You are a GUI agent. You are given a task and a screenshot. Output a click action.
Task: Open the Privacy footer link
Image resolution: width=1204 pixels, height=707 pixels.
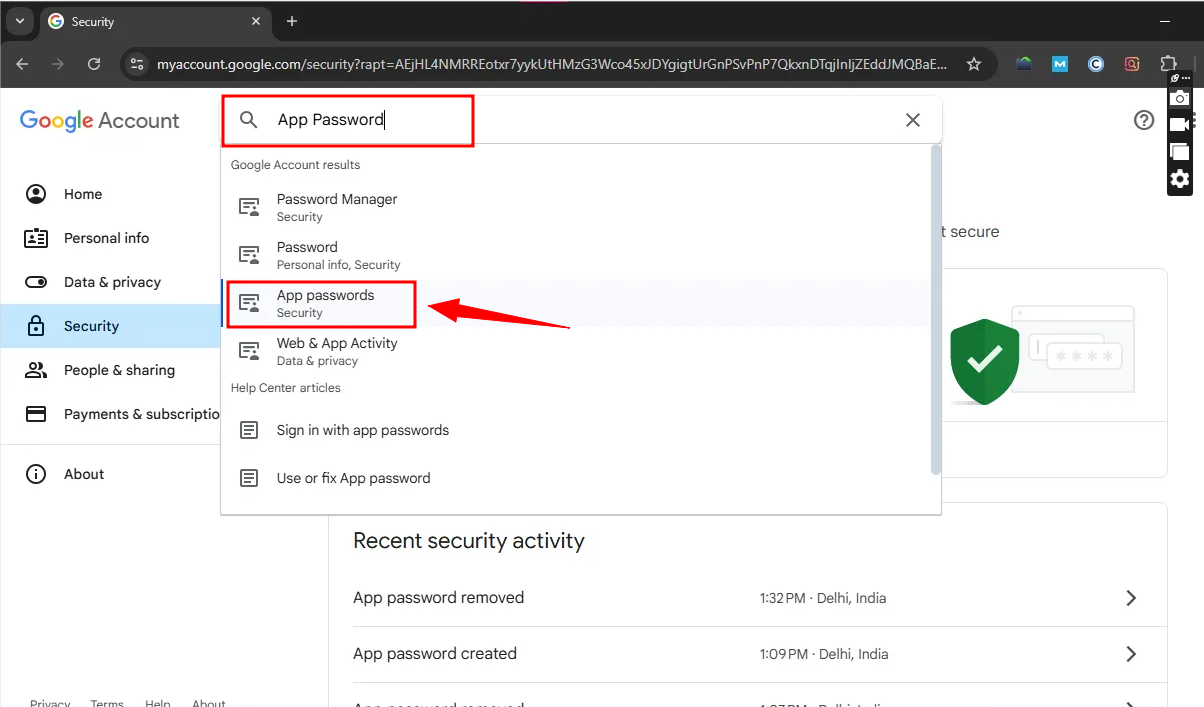click(x=50, y=702)
